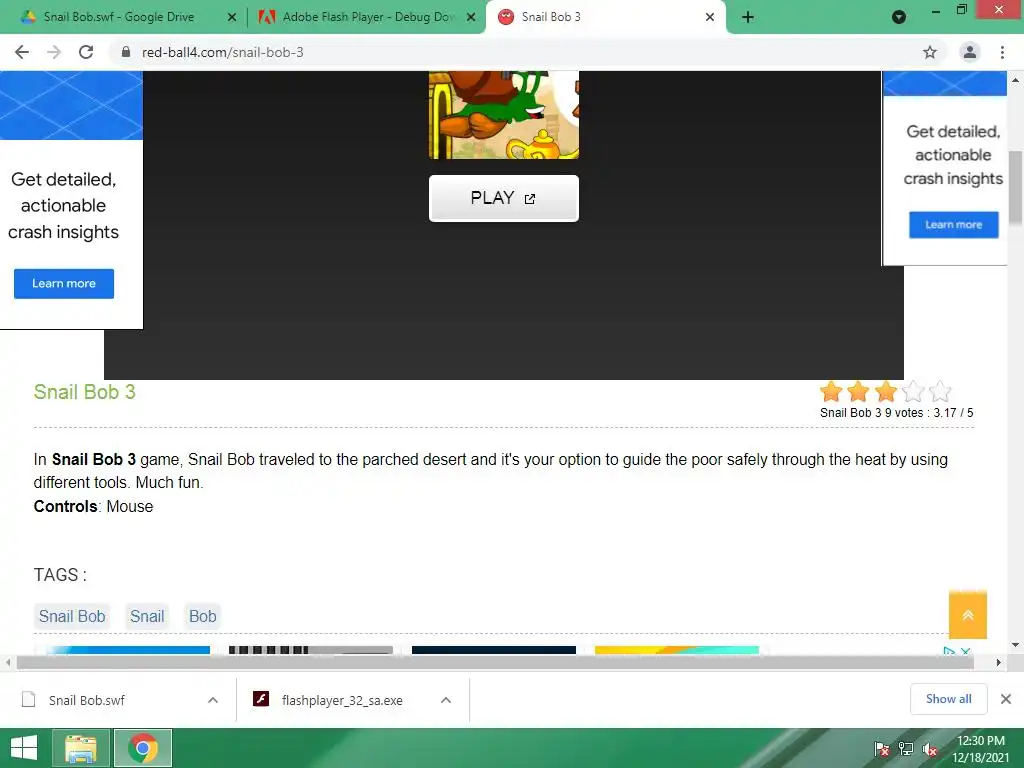Viewport: 1024px width, 768px height.
Task: Close the Adobe Flash Player tab
Action: point(471,17)
